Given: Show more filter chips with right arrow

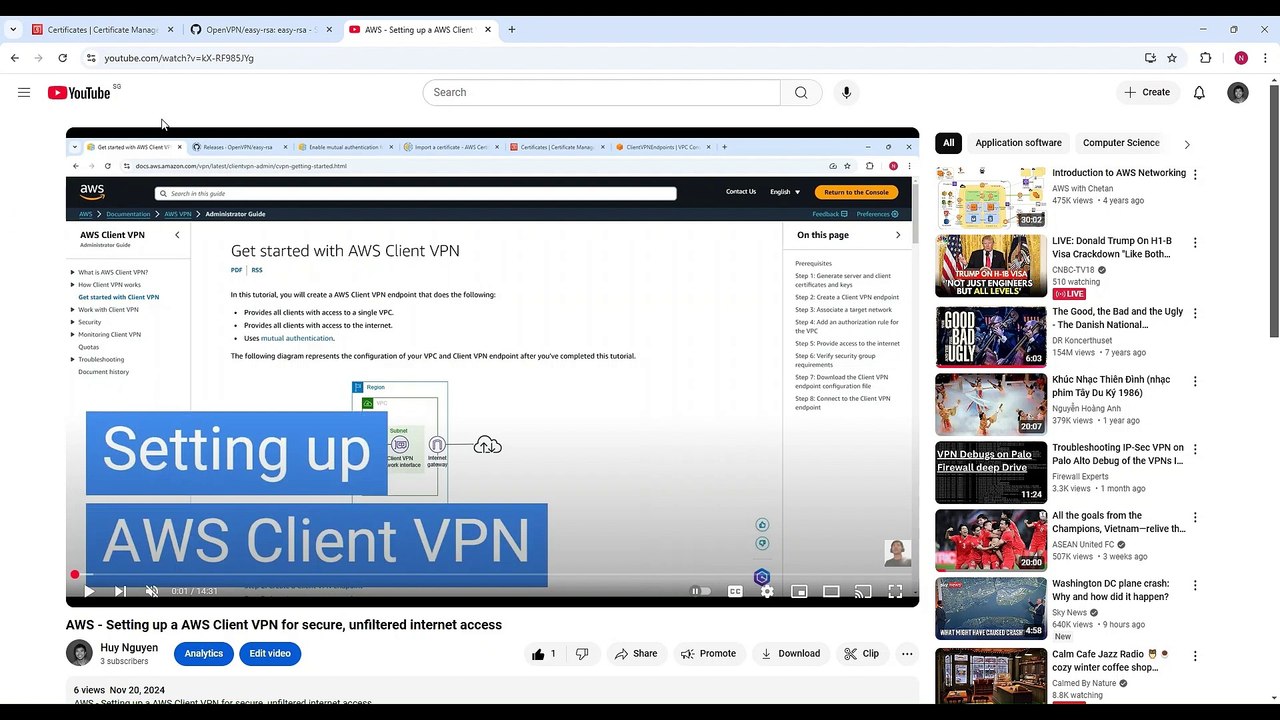Looking at the screenshot, I should tap(1187, 144).
